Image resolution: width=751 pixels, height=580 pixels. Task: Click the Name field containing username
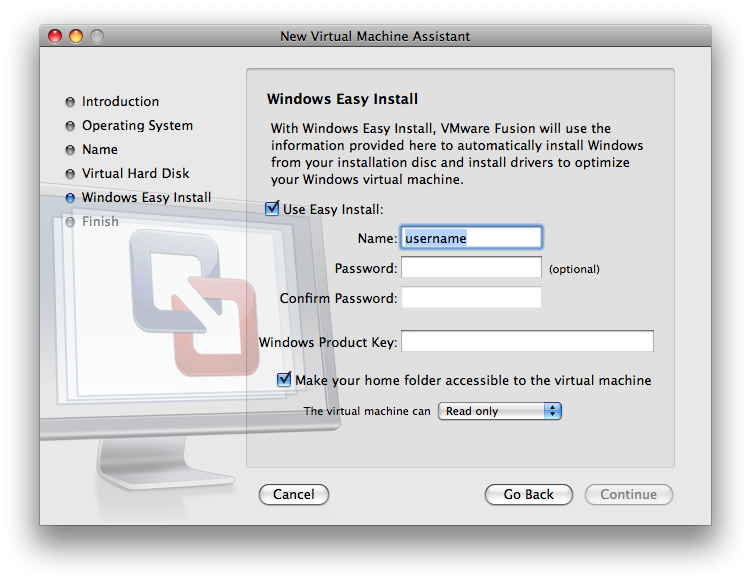click(x=471, y=238)
